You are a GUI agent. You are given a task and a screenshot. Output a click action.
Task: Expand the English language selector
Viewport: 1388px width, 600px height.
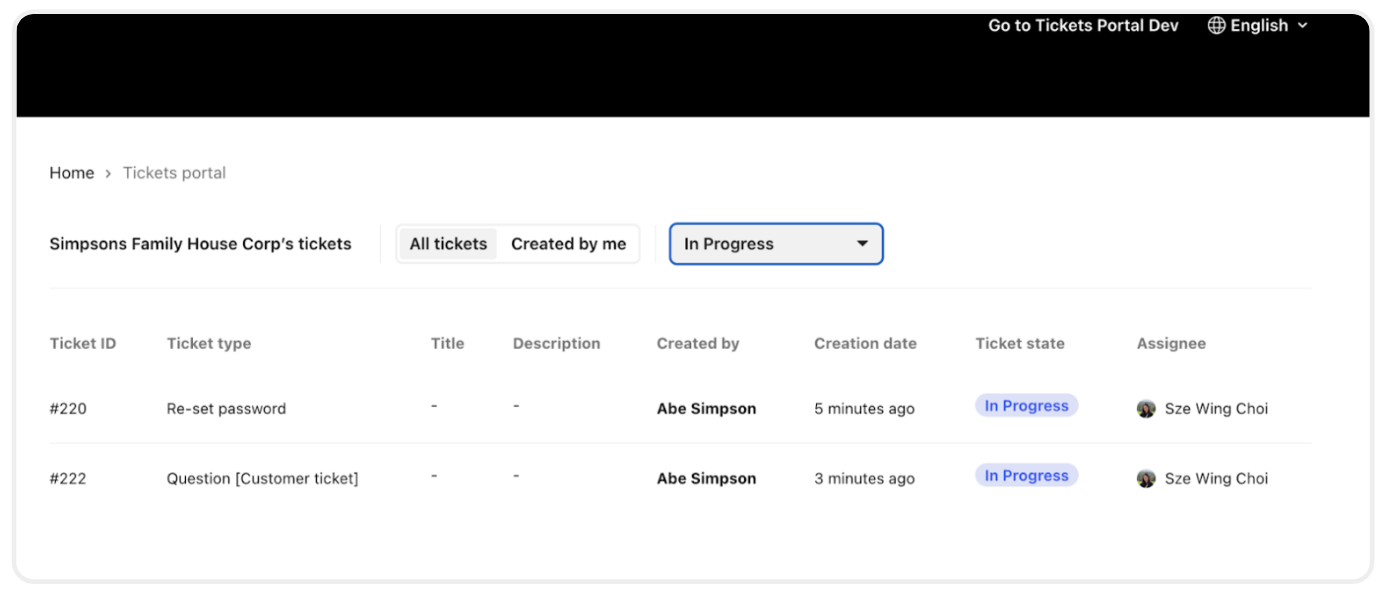(1258, 26)
